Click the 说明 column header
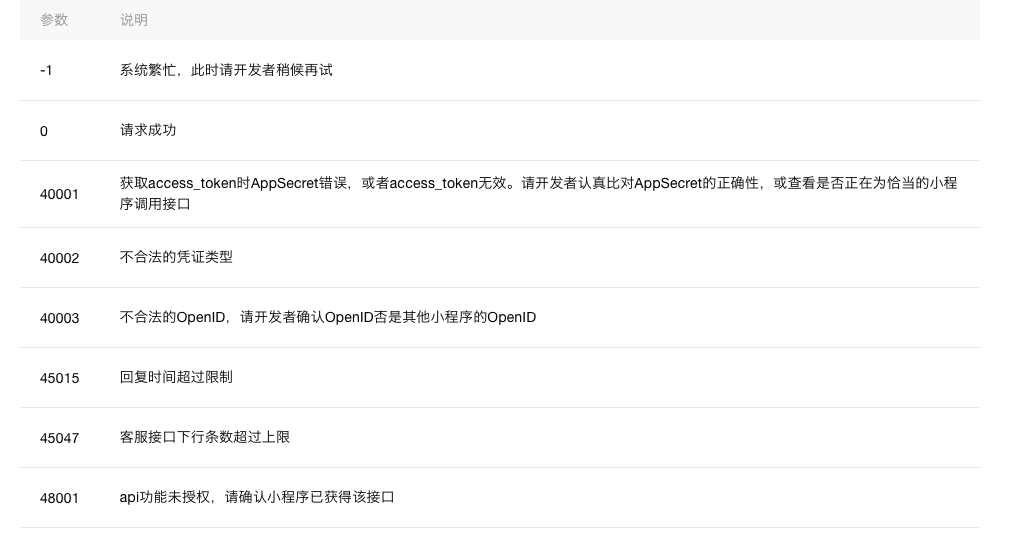The height and width of the screenshot is (560, 1026). click(x=133, y=20)
